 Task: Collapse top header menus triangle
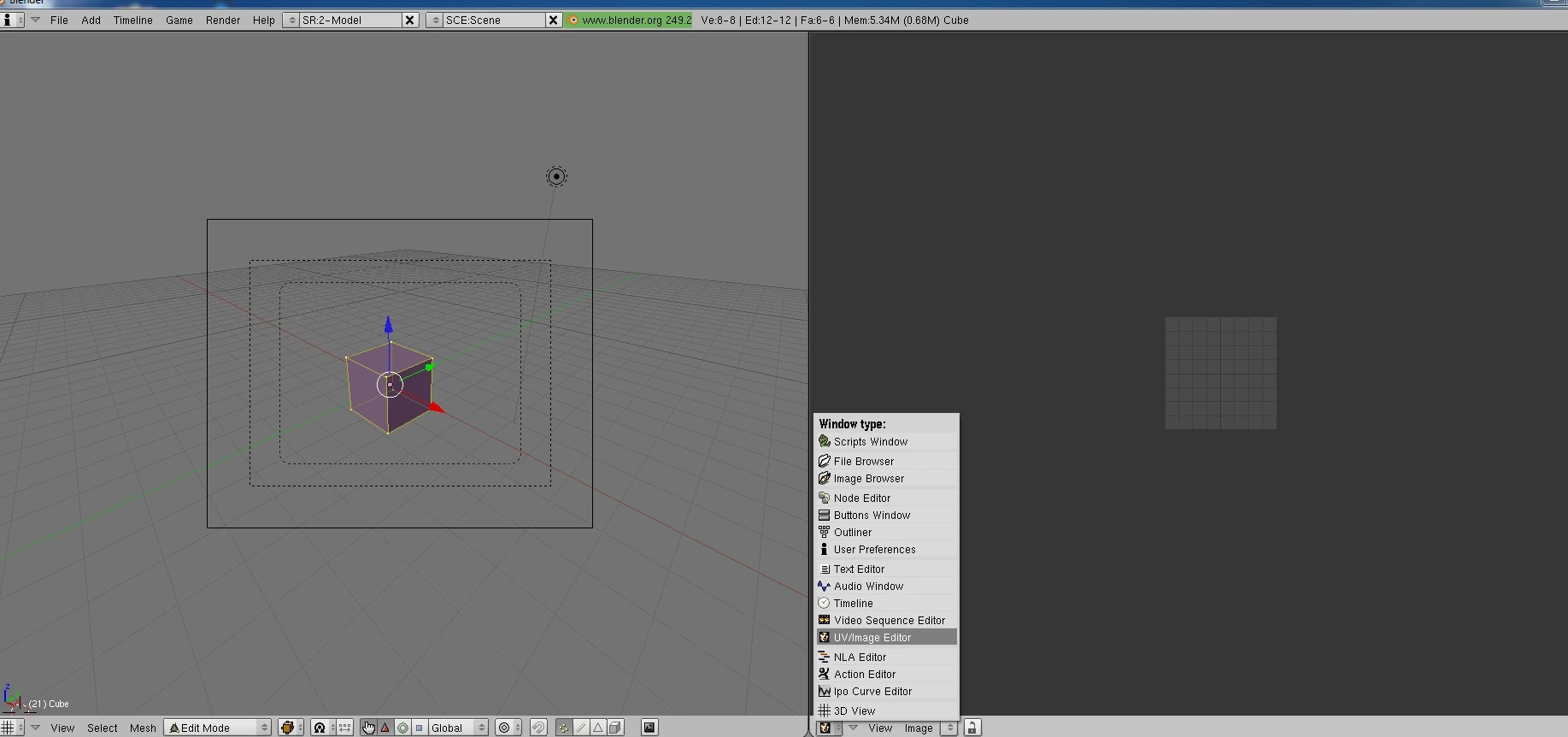tap(35, 20)
